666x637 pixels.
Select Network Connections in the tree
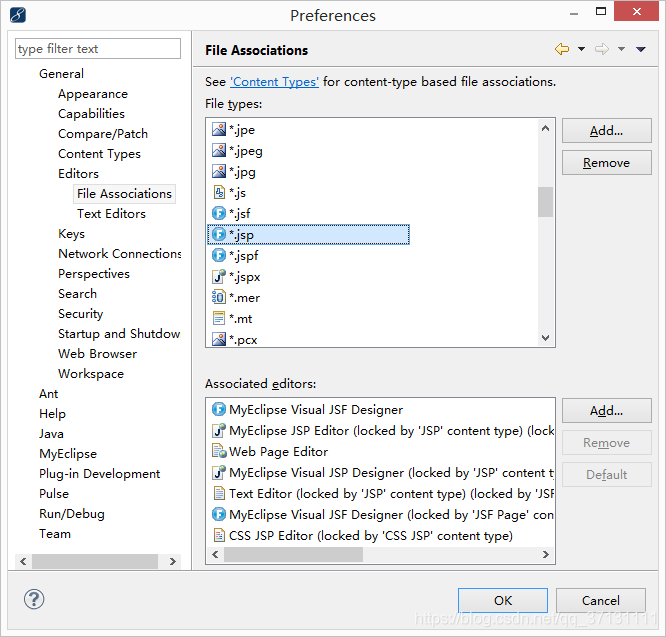coord(120,254)
